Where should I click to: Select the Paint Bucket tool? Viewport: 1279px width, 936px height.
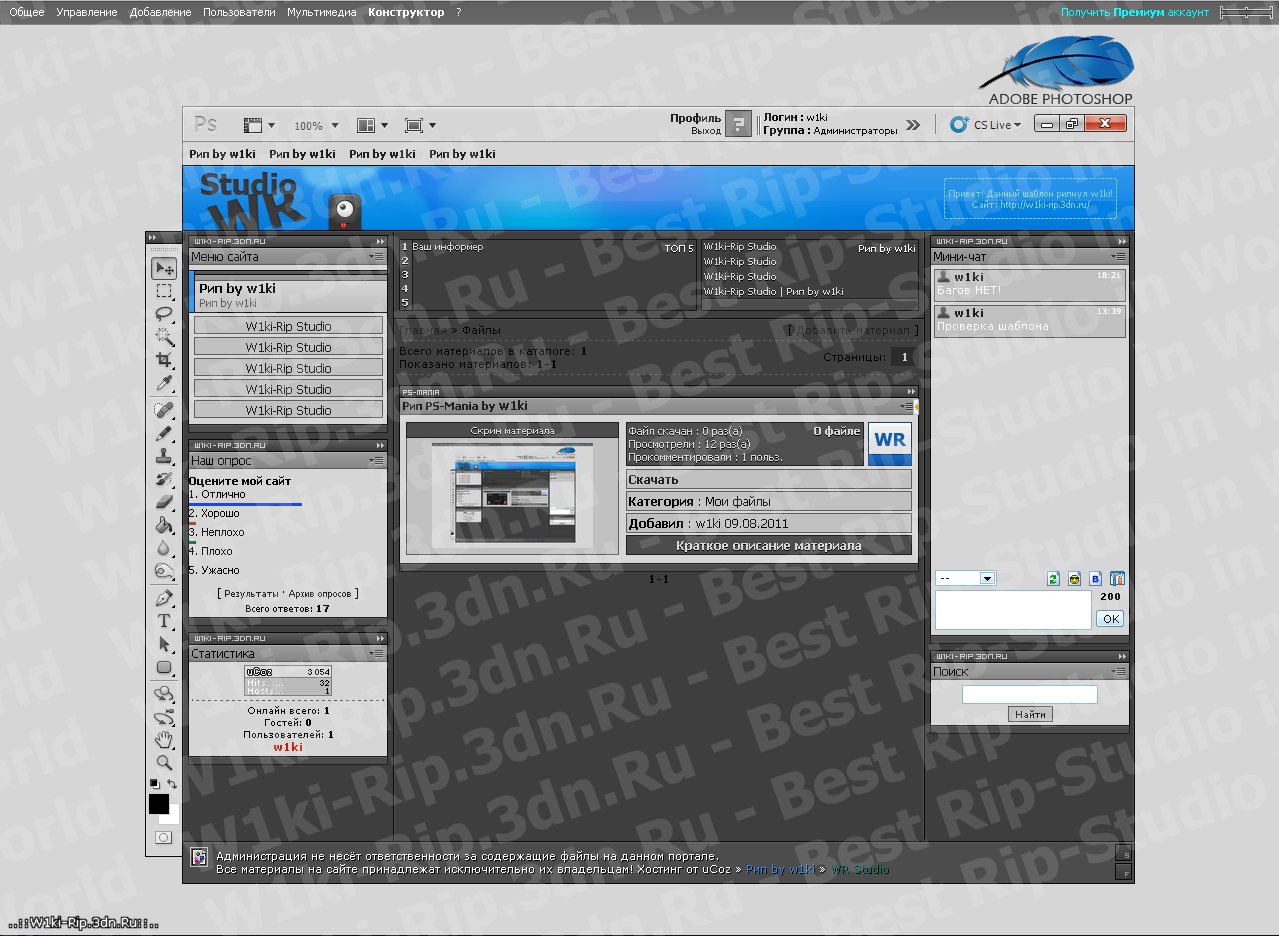164,525
